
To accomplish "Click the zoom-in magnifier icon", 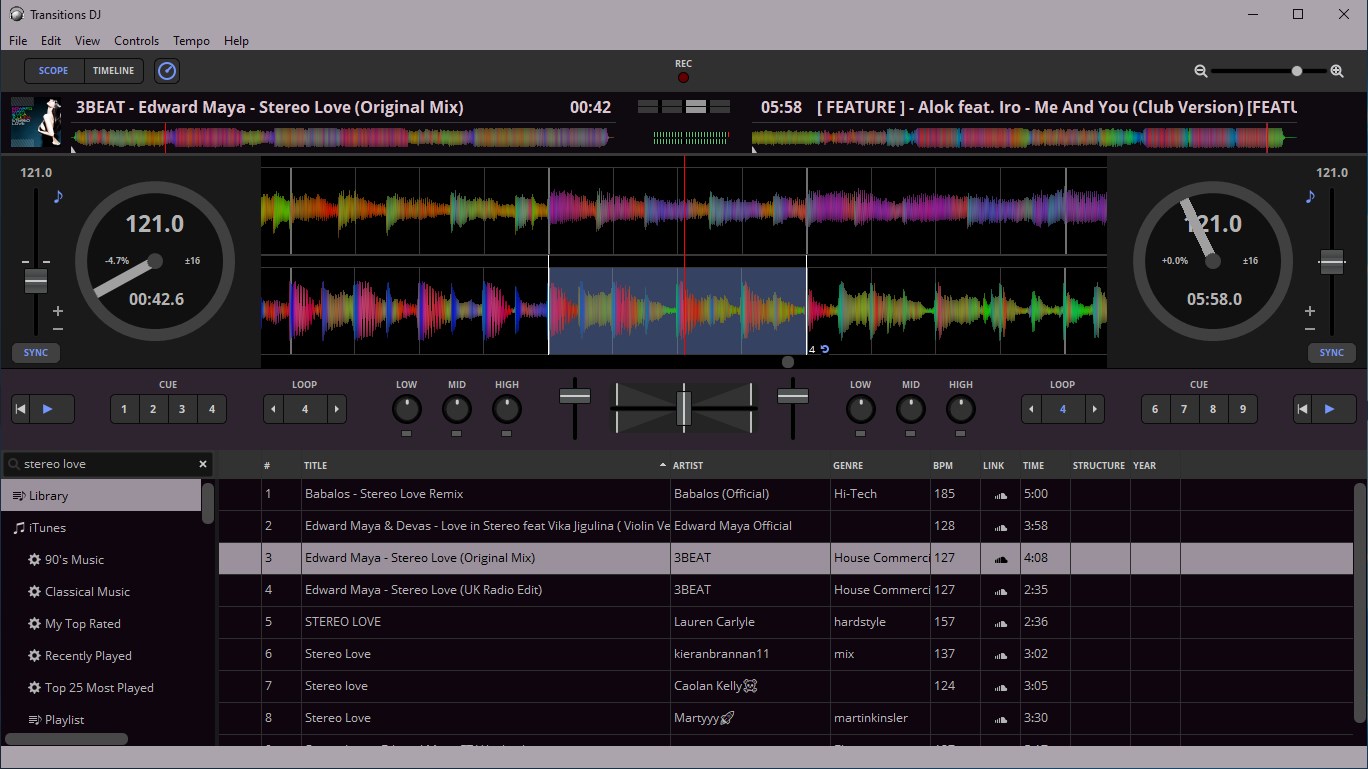I will click(1338, 71).
